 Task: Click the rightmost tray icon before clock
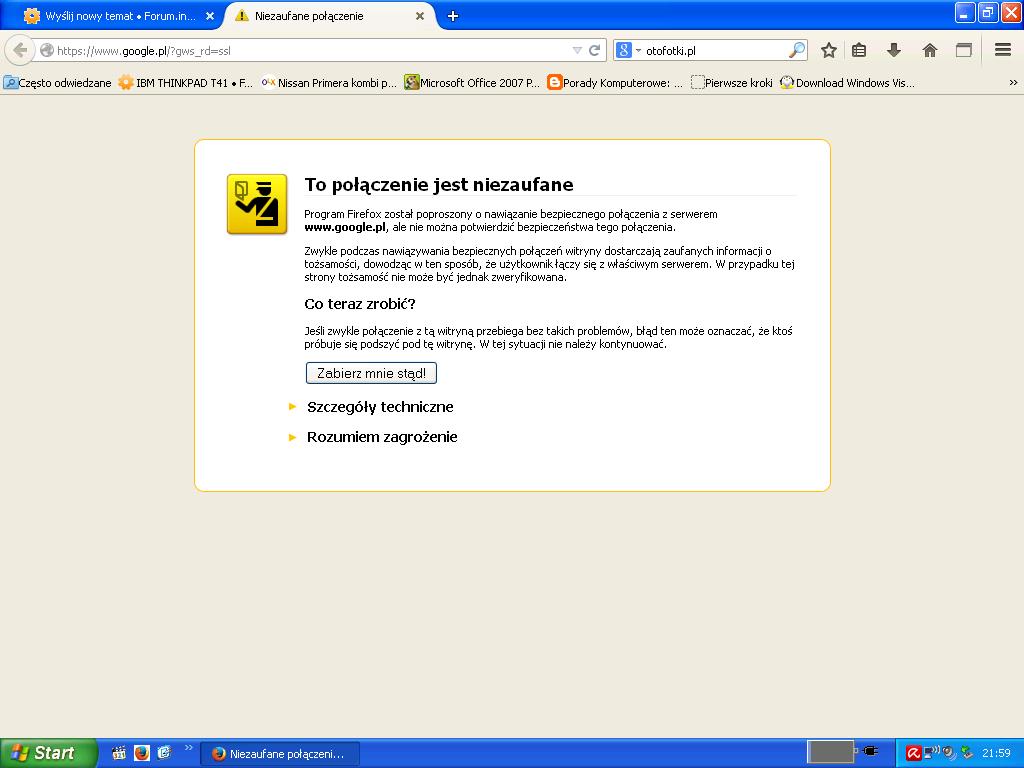click(967, 753)
